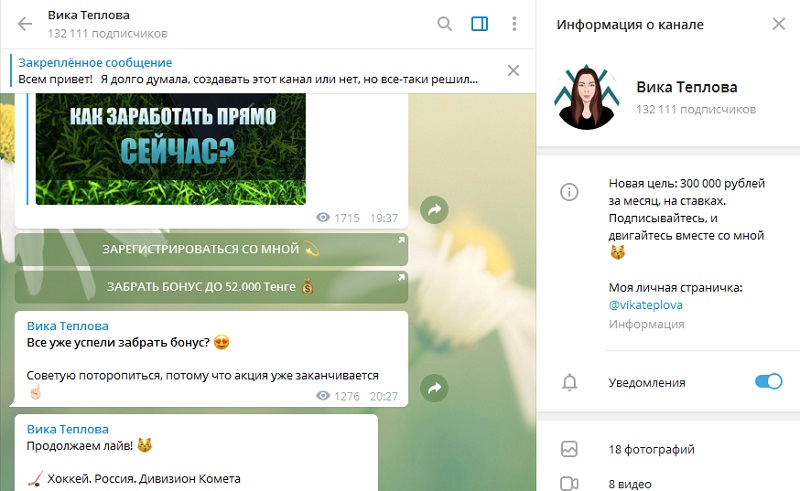Open the @vikateplova link
The height and width of the screenshot is (491, 800).
[x=645, y=305]
